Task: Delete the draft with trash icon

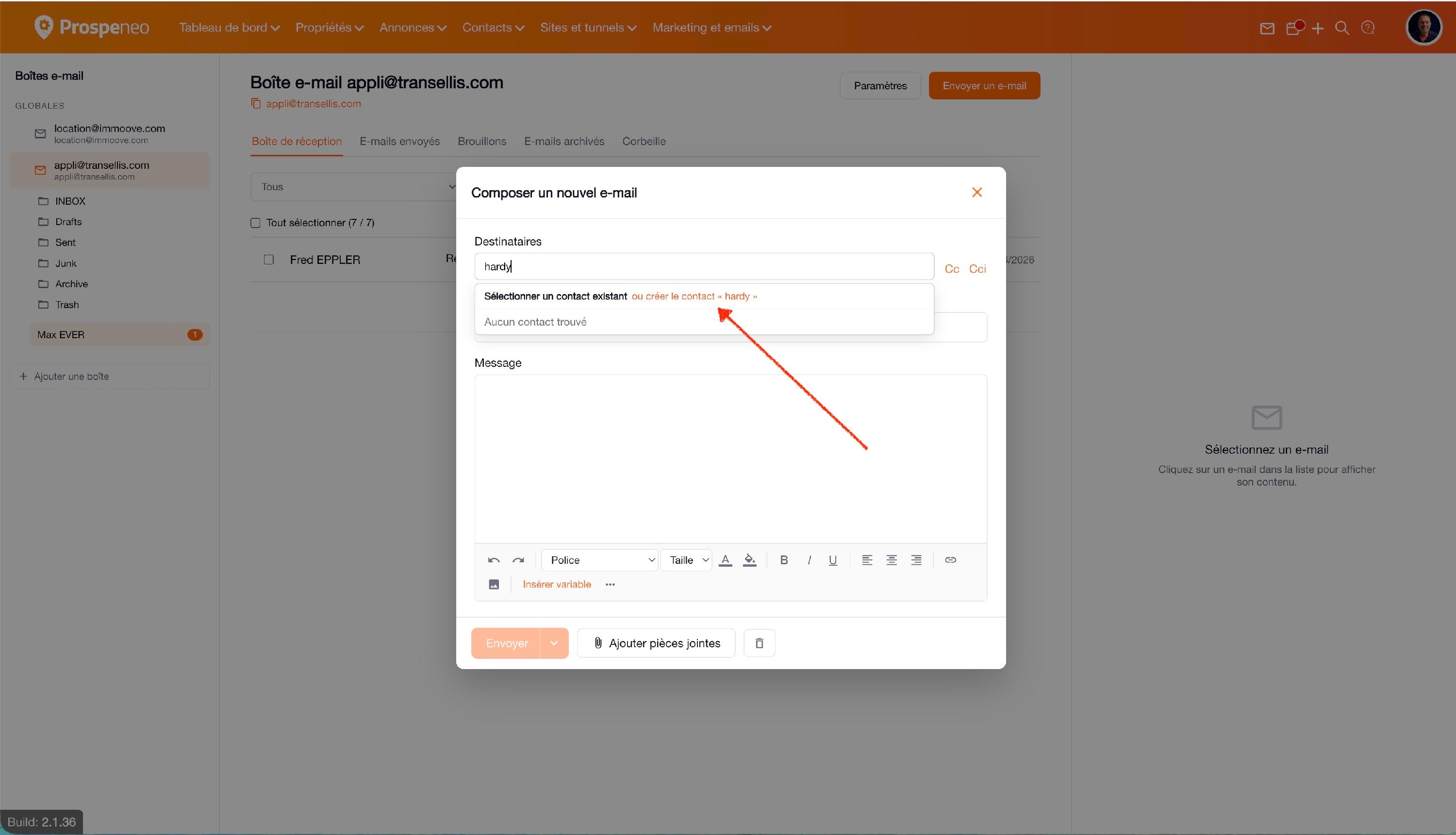Action: point(760,643)
